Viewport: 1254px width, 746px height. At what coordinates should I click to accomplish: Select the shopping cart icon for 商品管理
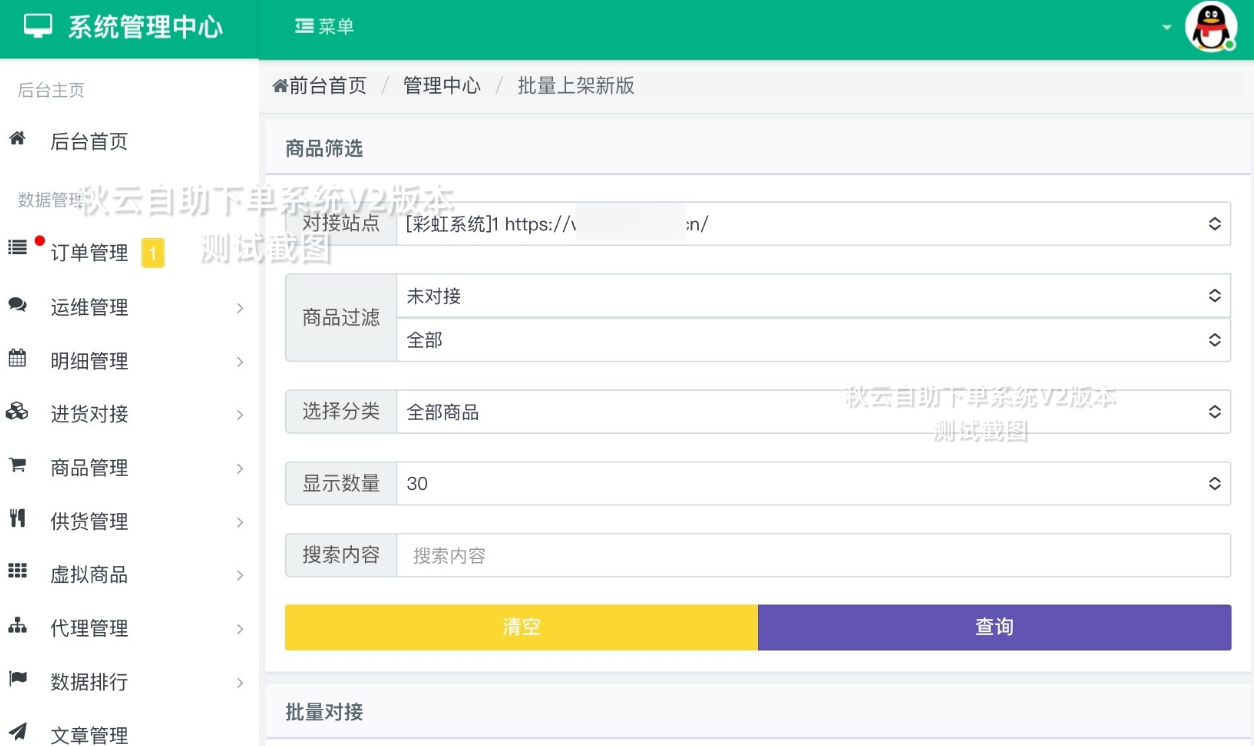(x=16, y=467)
